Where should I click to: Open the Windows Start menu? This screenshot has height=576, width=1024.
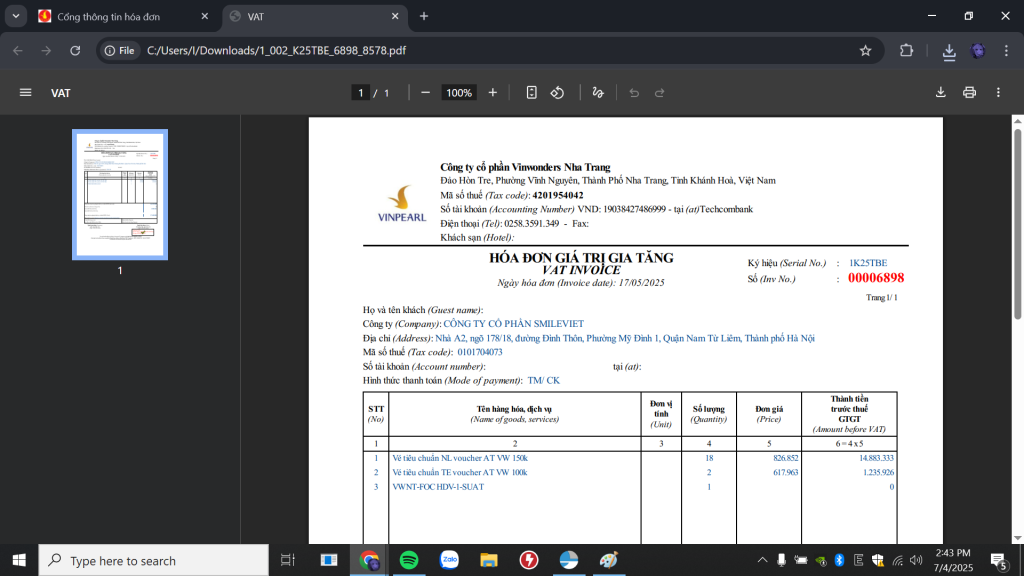(19, 560)
